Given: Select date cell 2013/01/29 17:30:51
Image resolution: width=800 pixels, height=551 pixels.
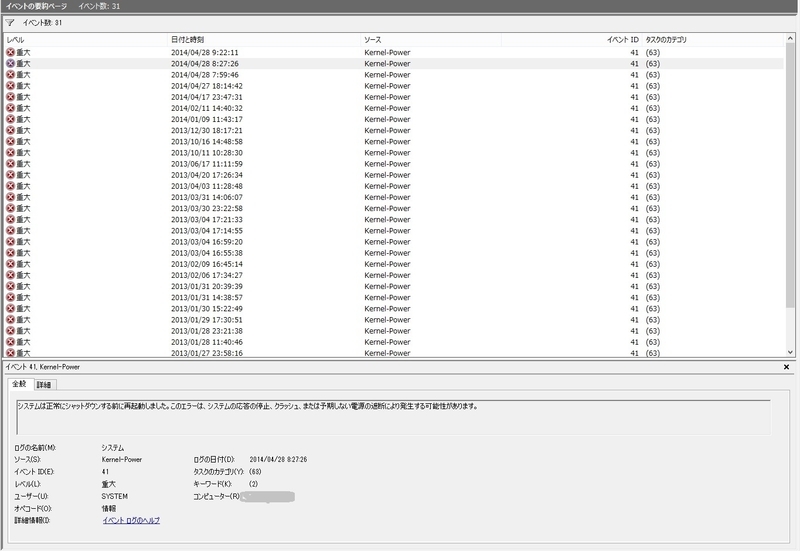Looking at the screenshot, I should [207, 320].
